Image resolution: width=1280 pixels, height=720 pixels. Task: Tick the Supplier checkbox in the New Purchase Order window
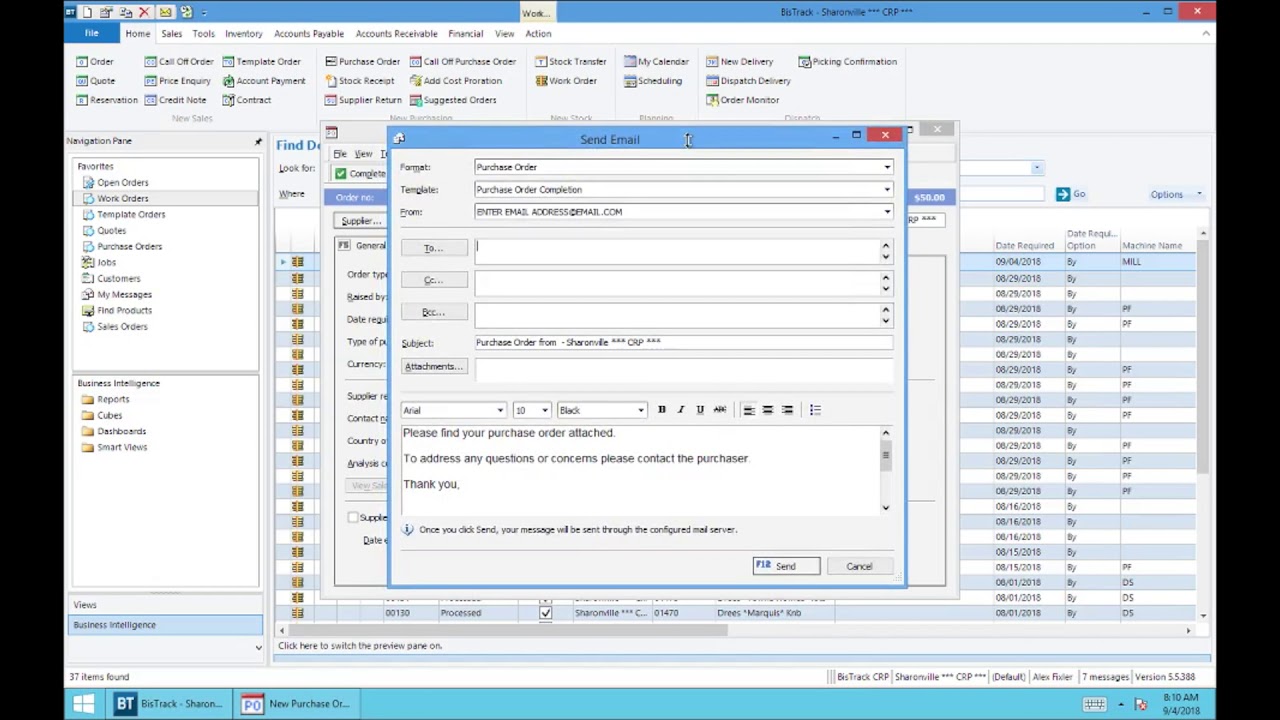352,517
